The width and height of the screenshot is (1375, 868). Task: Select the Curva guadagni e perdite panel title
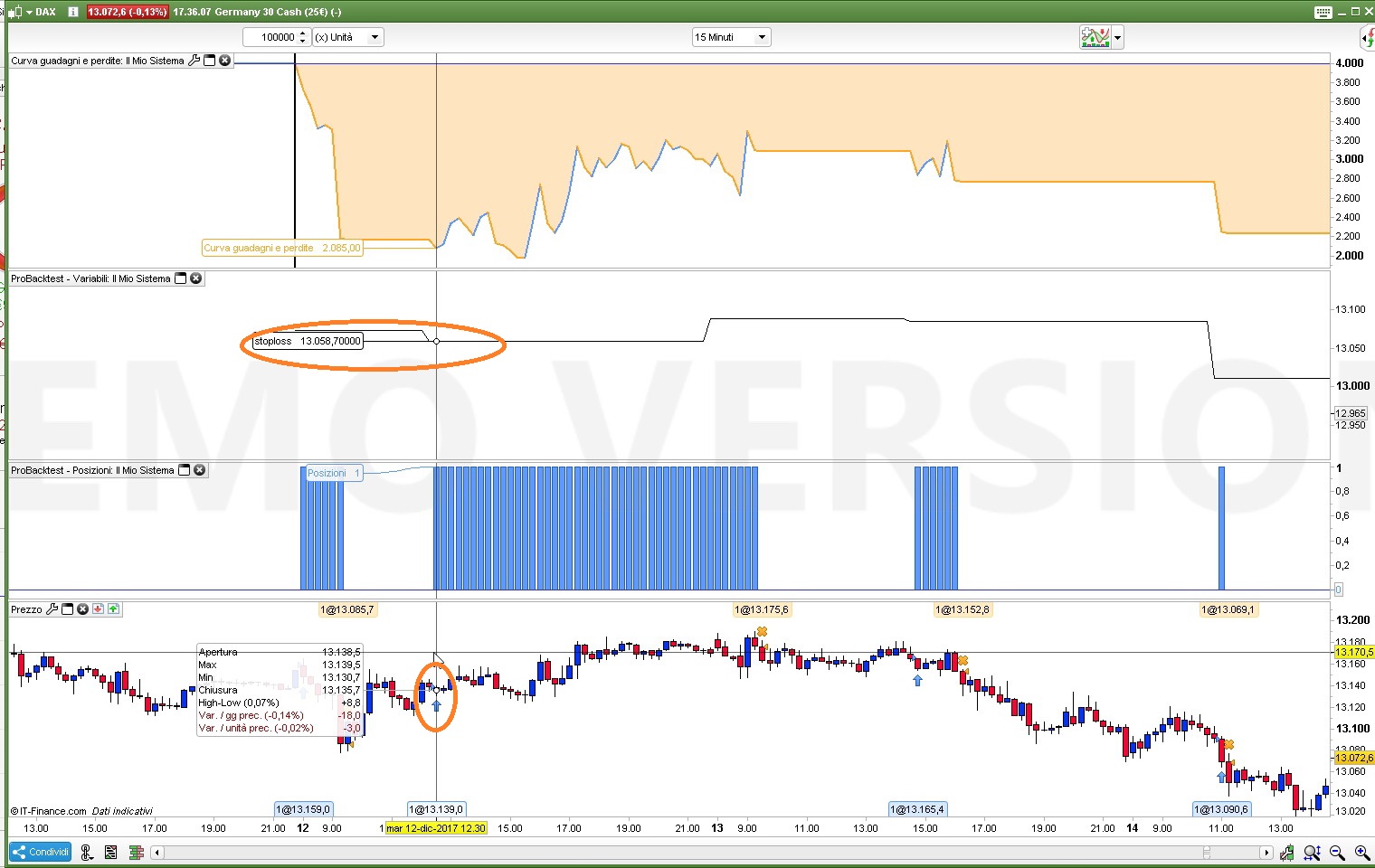tap(98, 61)
